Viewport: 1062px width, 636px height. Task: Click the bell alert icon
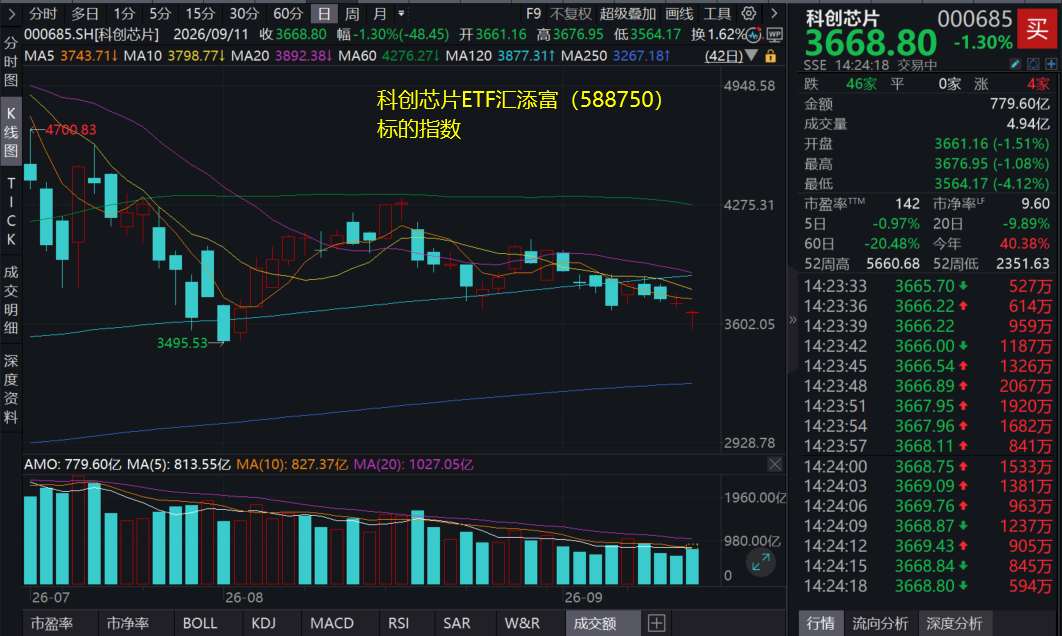click(x=1033, y=64)
